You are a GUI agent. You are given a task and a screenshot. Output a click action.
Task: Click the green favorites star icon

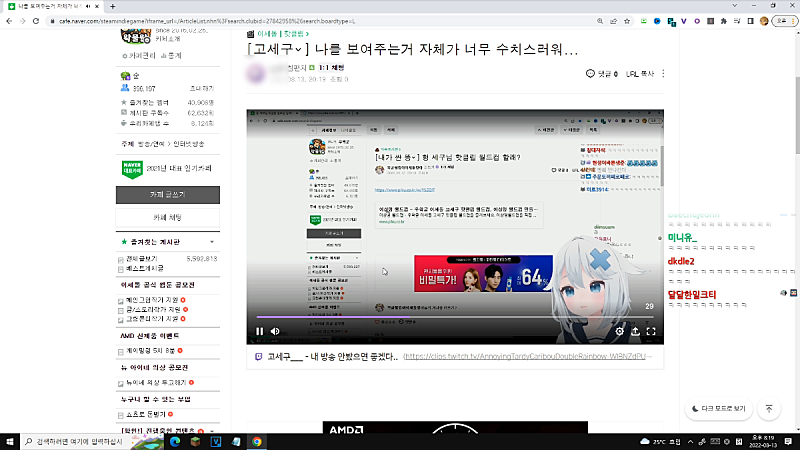[124, 242]
